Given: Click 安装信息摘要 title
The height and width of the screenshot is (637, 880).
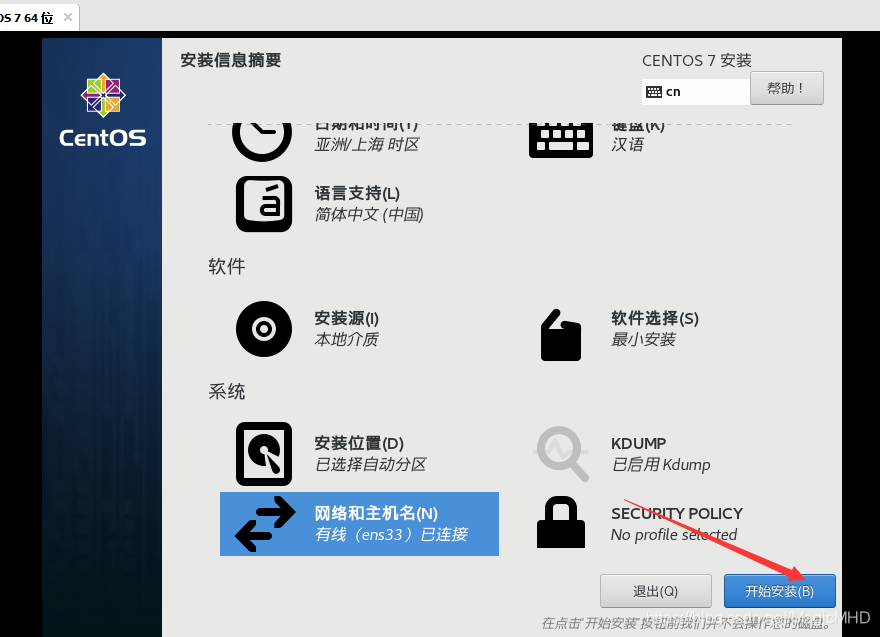Looking at the screenshot, I should click(231, 60).
